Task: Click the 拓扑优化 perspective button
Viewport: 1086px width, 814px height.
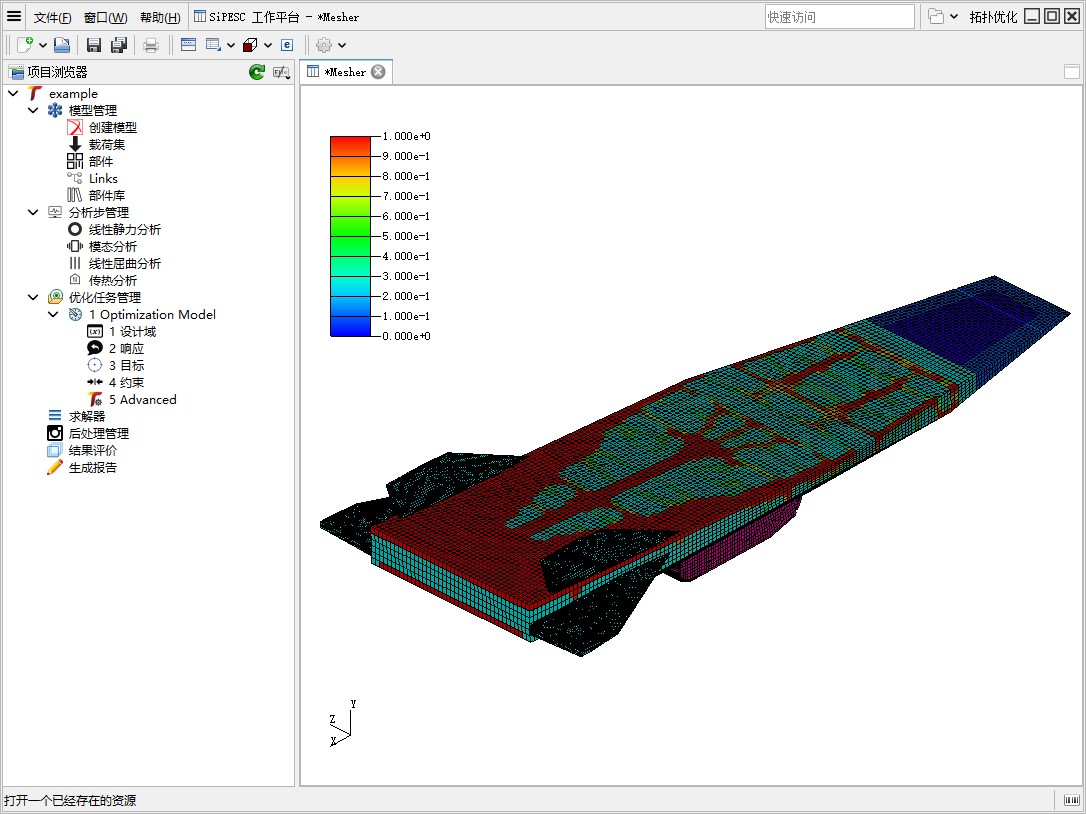Action: click(993, 17)
